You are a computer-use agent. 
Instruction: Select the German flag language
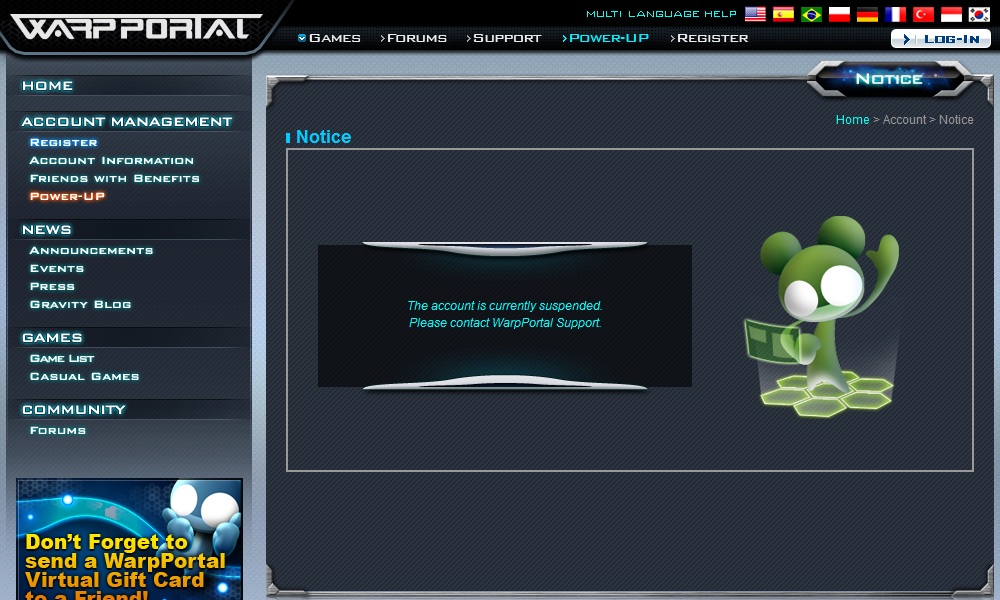867,14
